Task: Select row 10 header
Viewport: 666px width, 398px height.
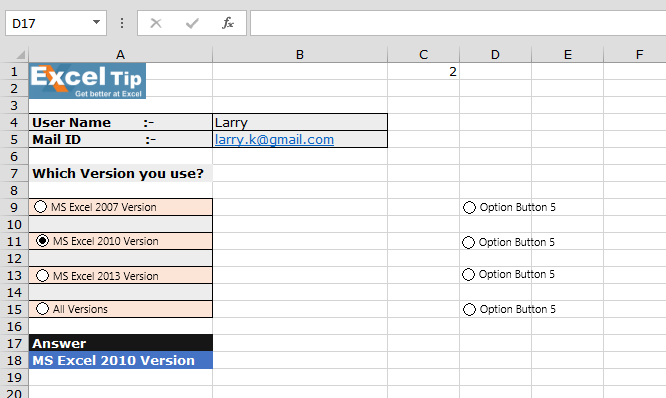Action: (x=14, y=224)
